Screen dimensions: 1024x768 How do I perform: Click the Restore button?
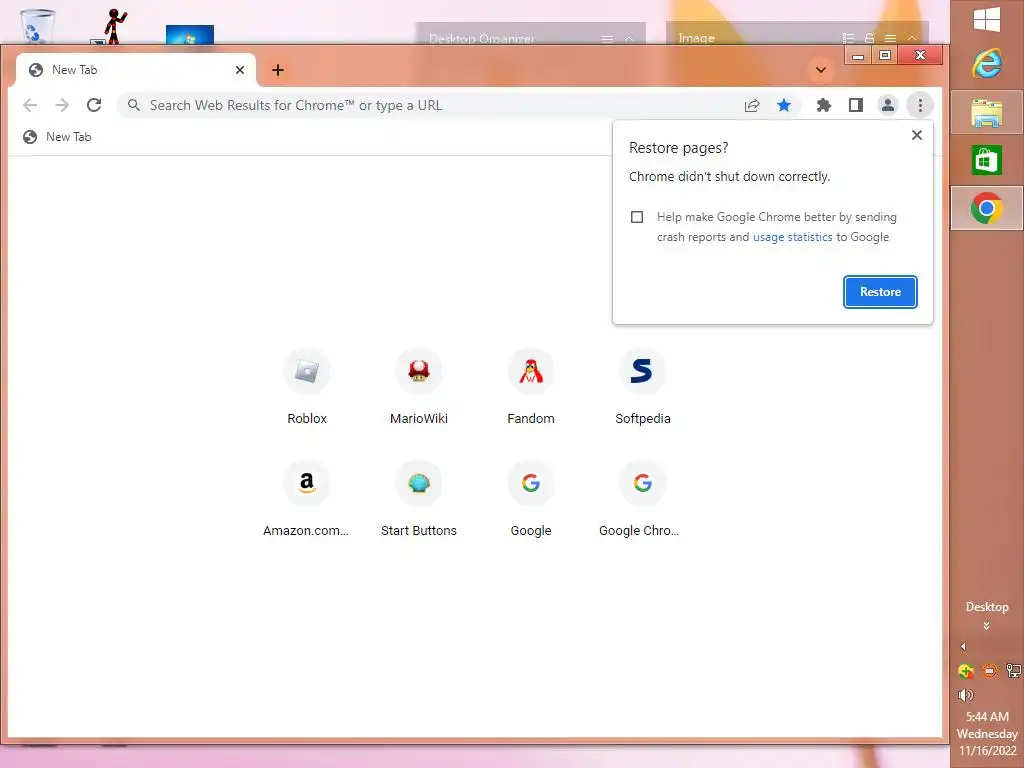880,292
